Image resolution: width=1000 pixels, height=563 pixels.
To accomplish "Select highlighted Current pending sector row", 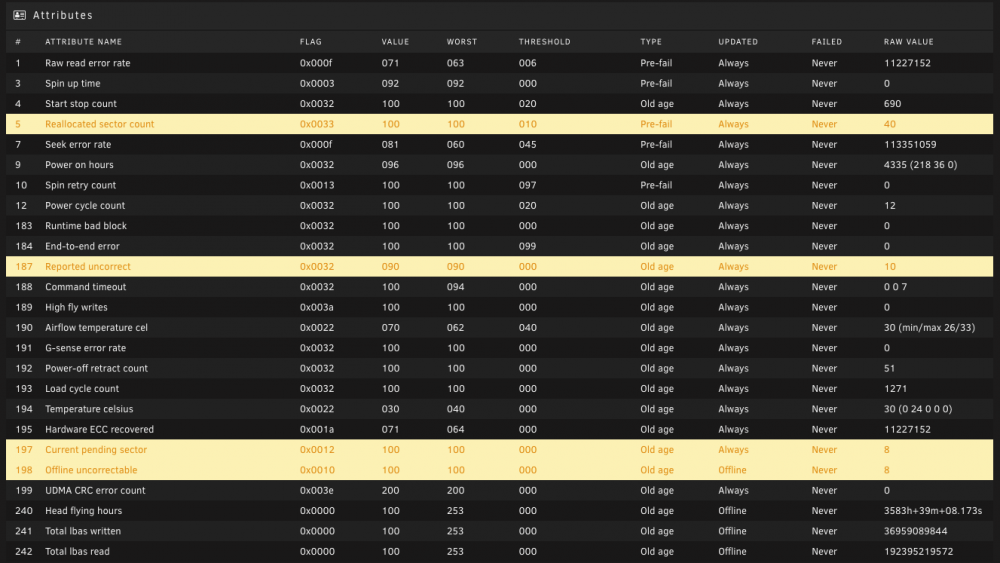I will (x=499, y=450).
